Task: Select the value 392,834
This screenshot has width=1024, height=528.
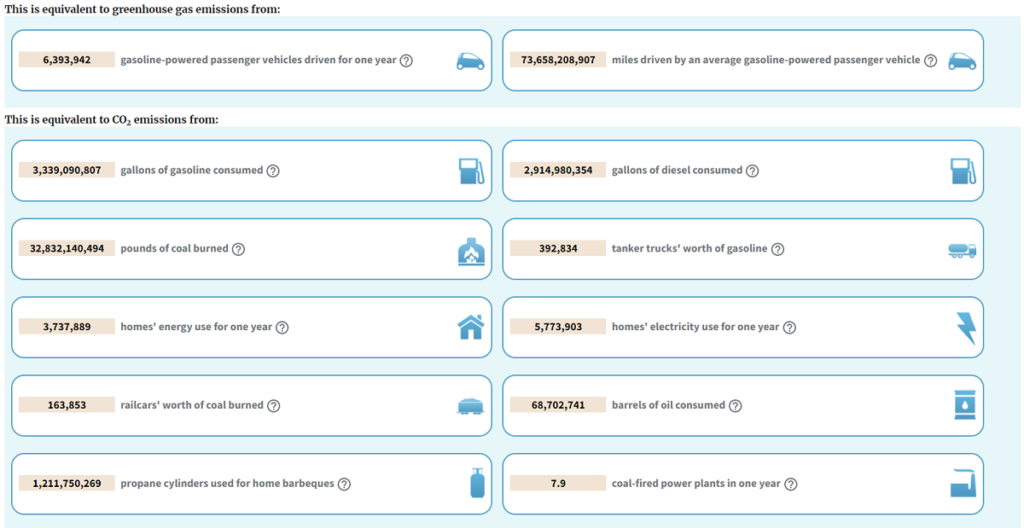Action: [x=558, y=248]
